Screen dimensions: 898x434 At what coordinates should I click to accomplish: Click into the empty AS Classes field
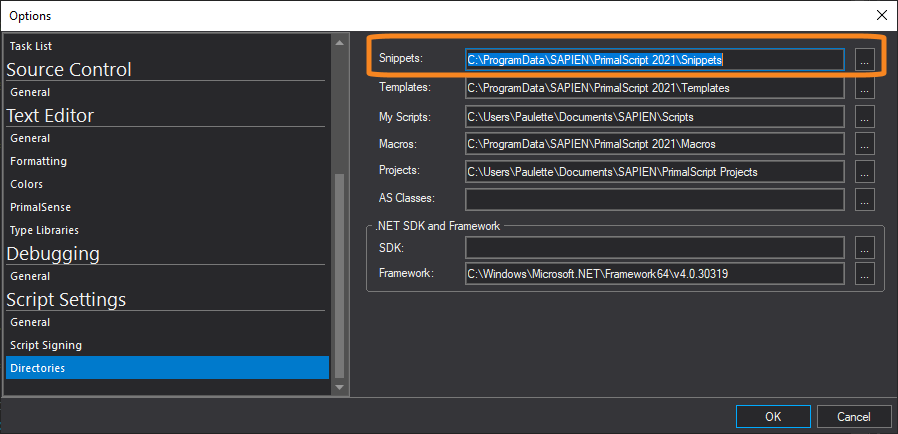tap(655, 199)
